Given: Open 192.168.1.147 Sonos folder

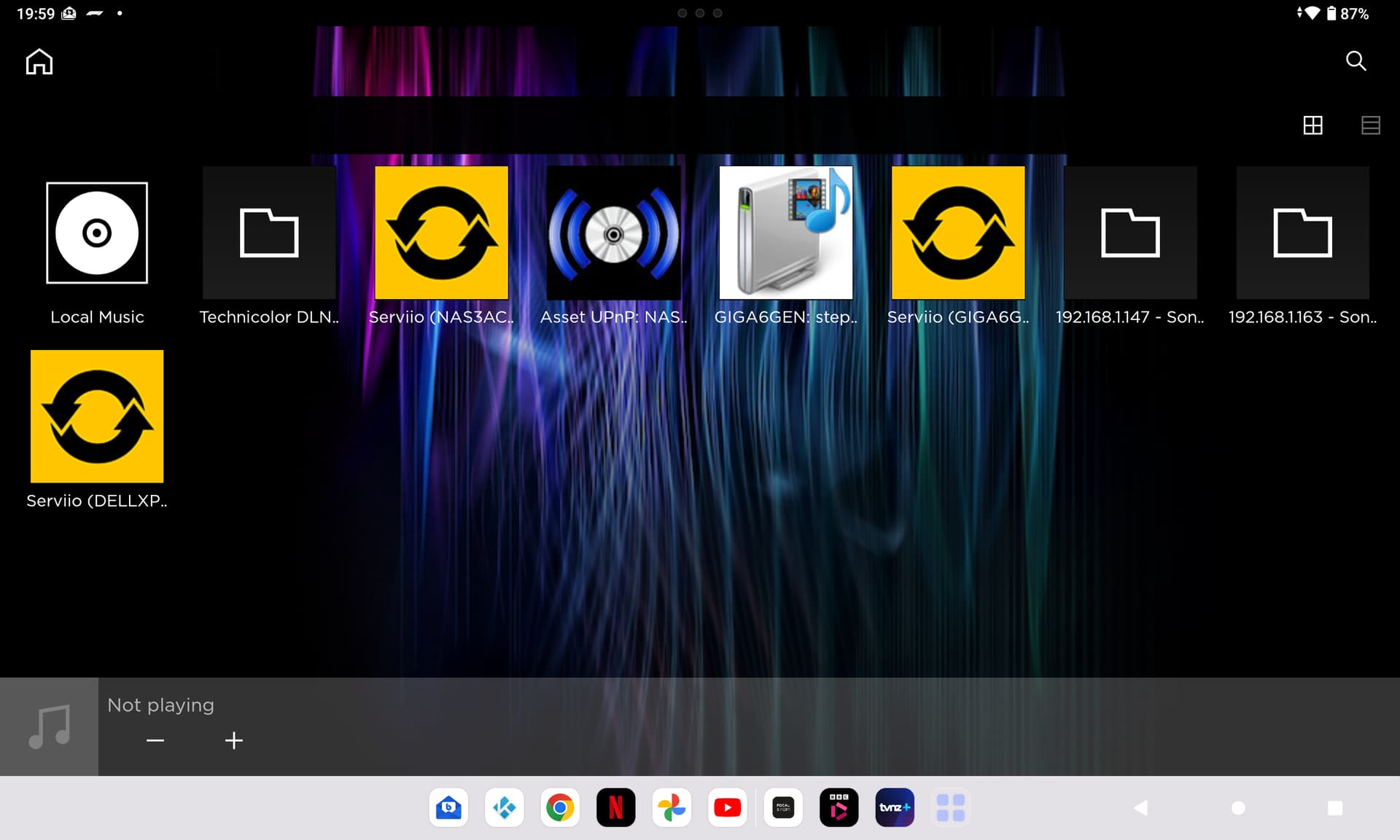Looking at the screenshot, I should (1129, 233).
